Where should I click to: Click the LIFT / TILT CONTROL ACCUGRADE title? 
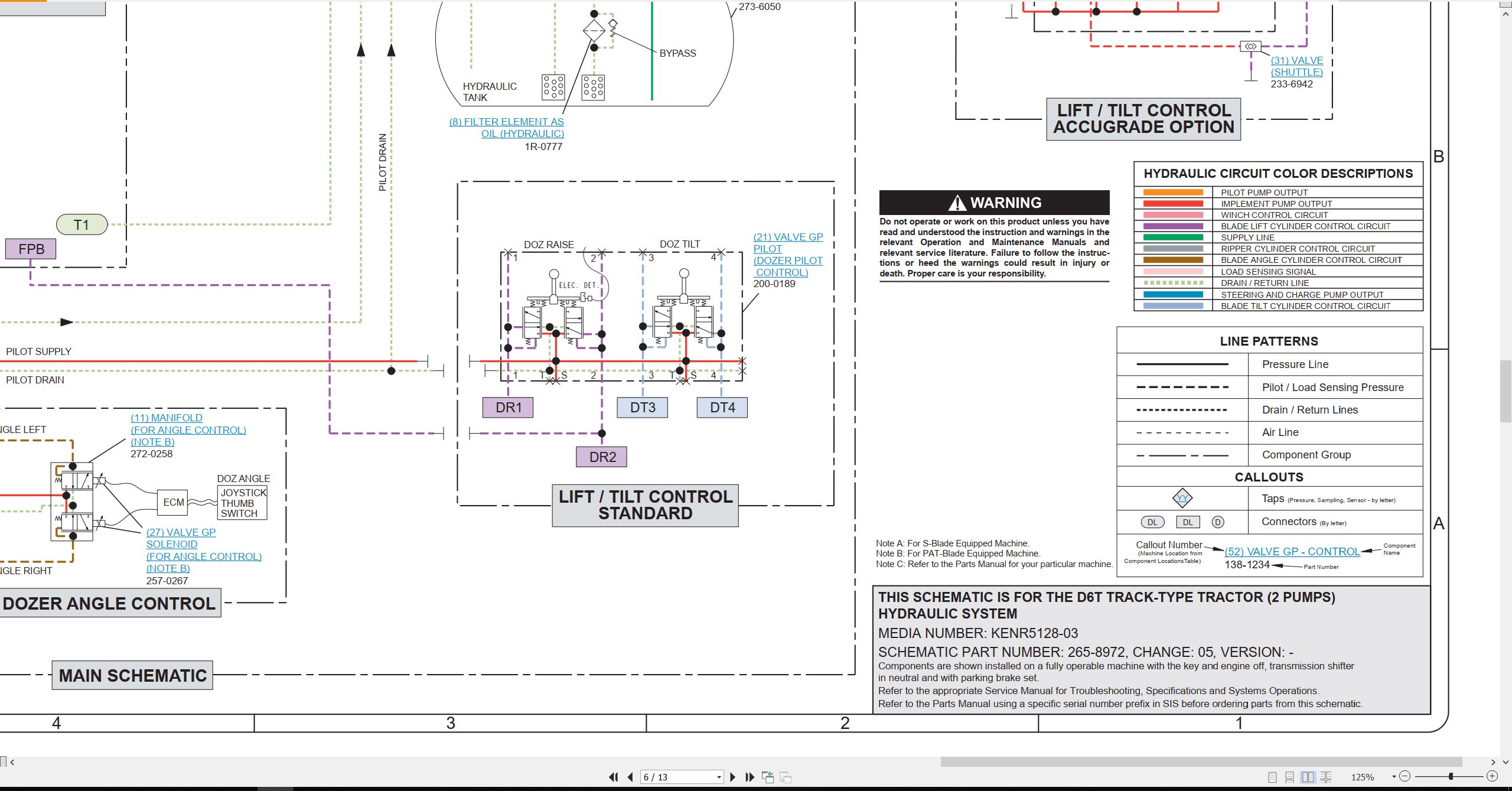click(x=1143, y=119)
